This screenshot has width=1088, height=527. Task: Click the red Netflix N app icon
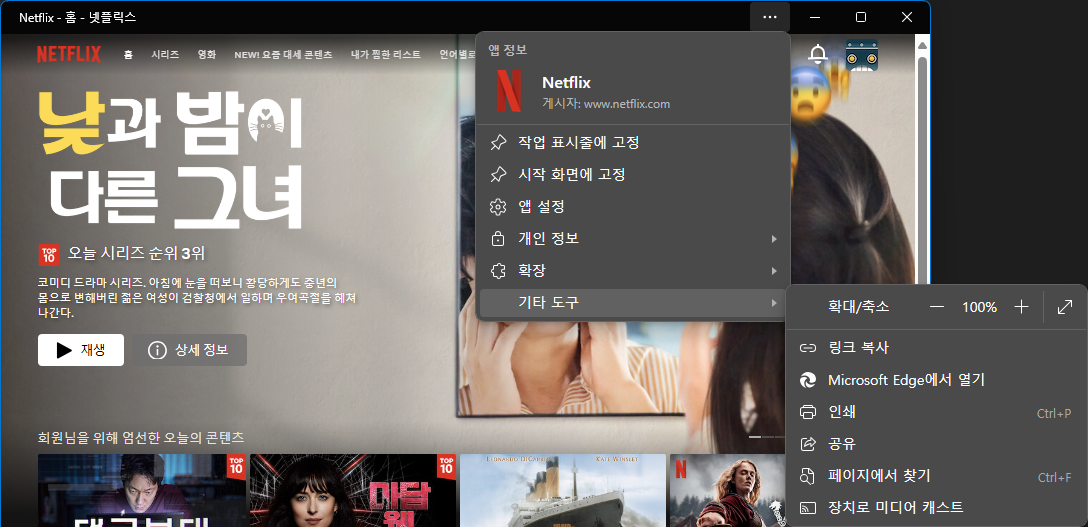[x=509, y=92]
